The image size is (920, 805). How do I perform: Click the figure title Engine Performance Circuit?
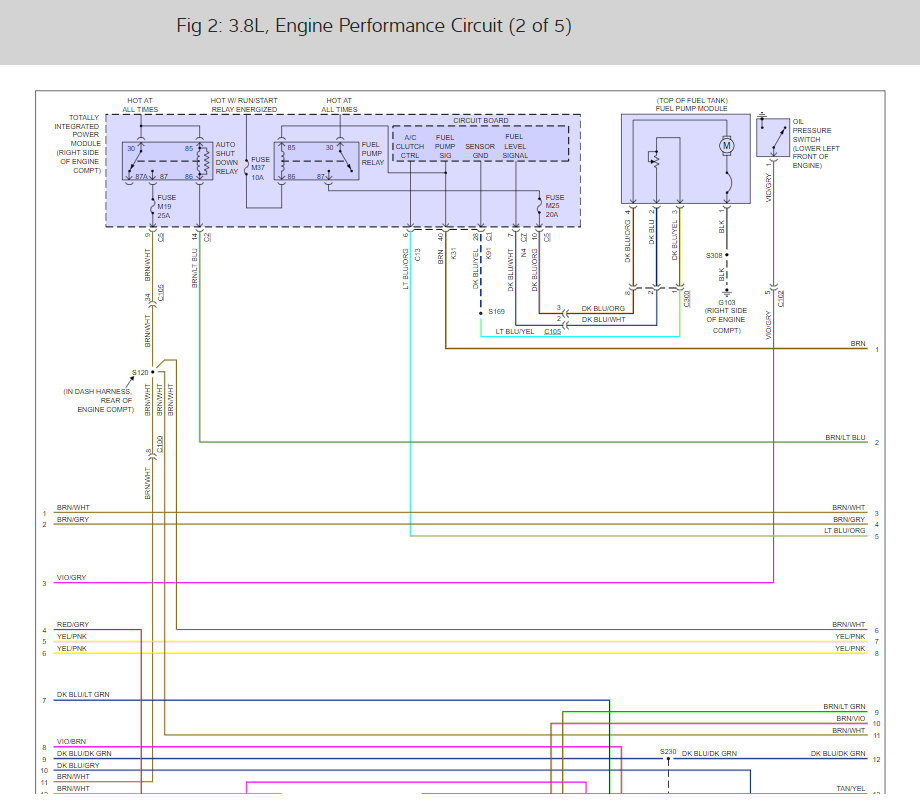point(373,26)
